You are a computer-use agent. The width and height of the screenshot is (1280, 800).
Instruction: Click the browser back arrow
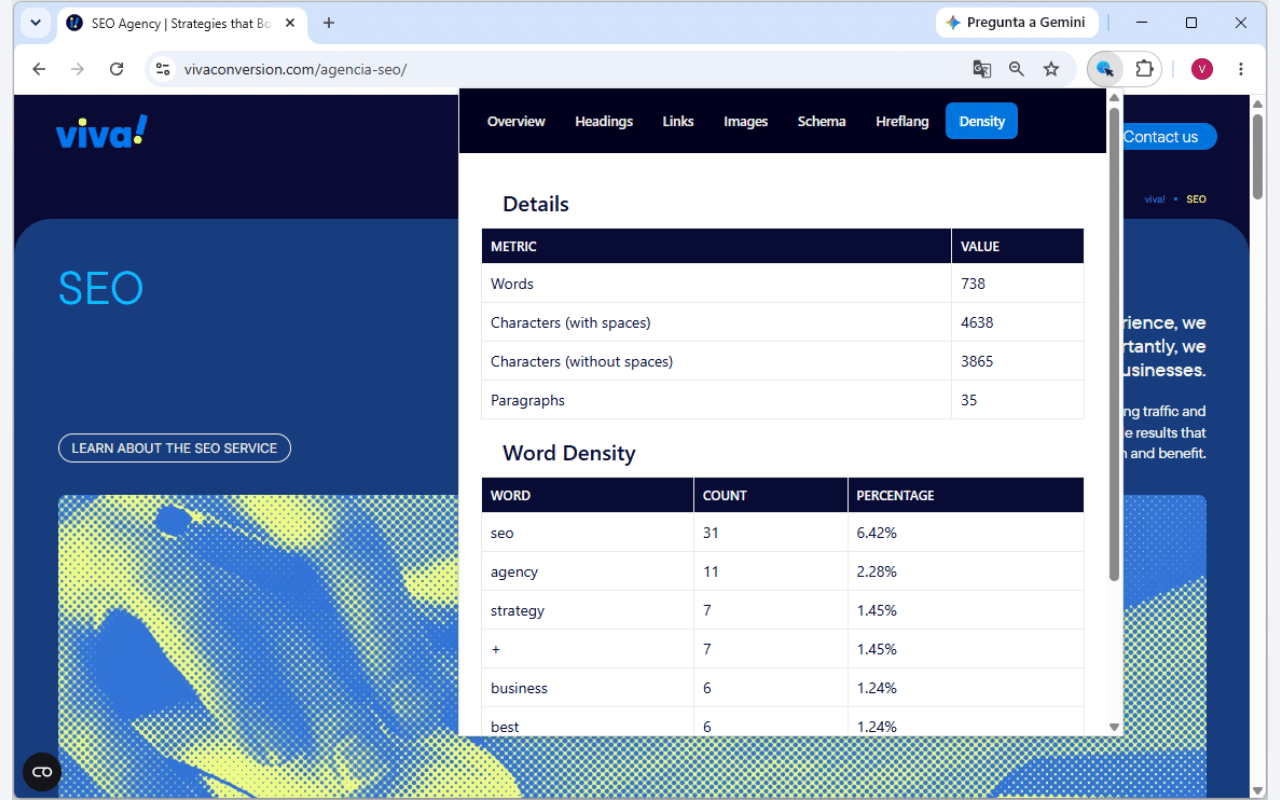pos(39,69)
